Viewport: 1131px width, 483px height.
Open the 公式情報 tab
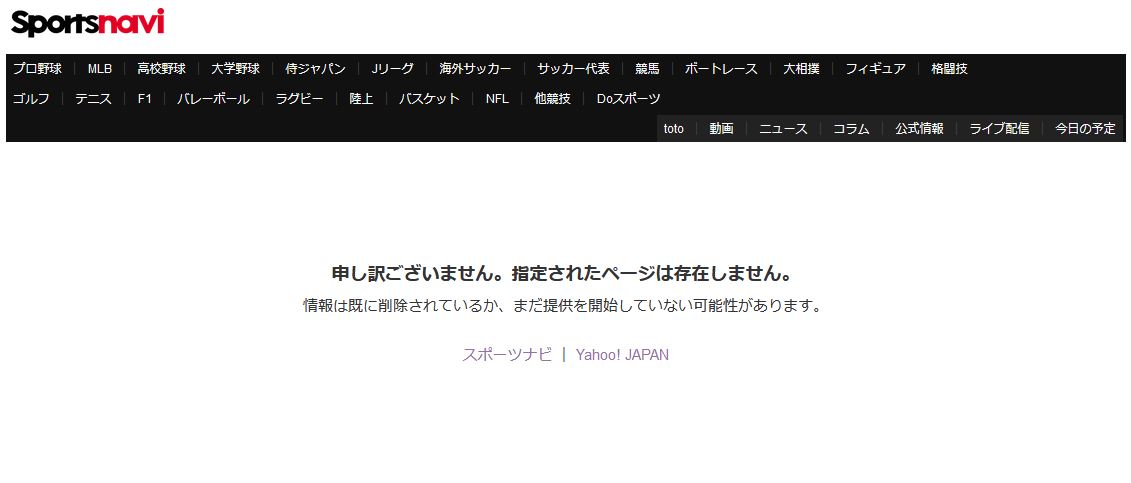pyautogui.click(x=919, y=129)
